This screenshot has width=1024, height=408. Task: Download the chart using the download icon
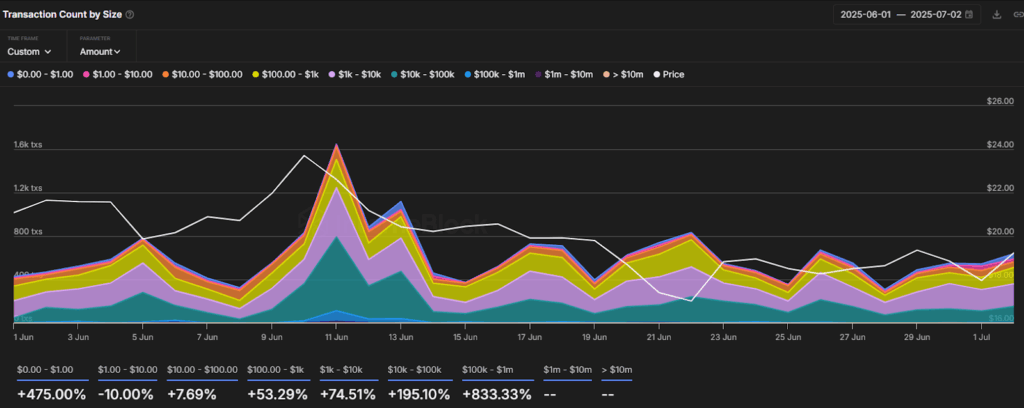coord(997,14)
